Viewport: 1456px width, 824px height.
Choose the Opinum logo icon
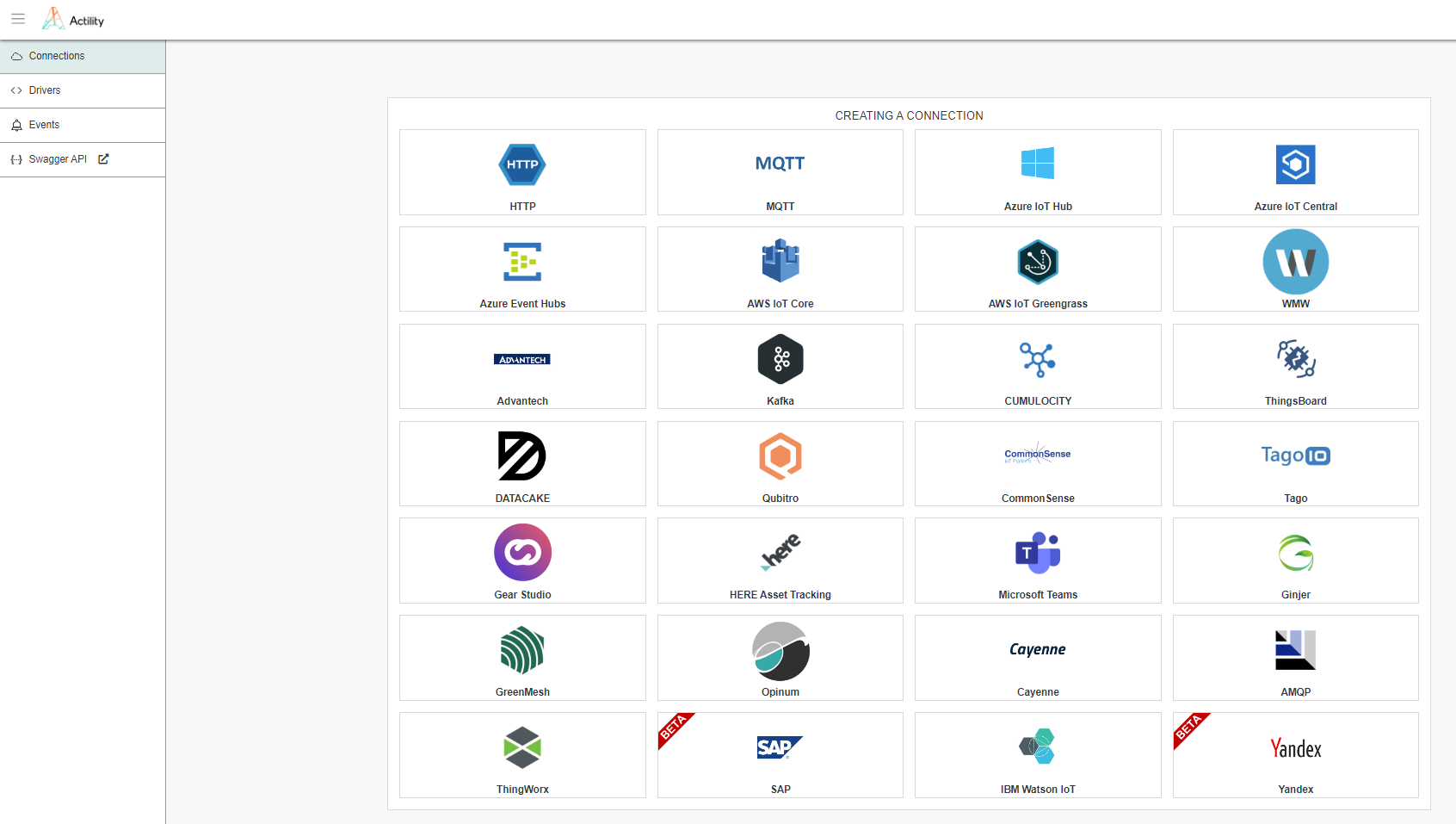pos(780,652)
